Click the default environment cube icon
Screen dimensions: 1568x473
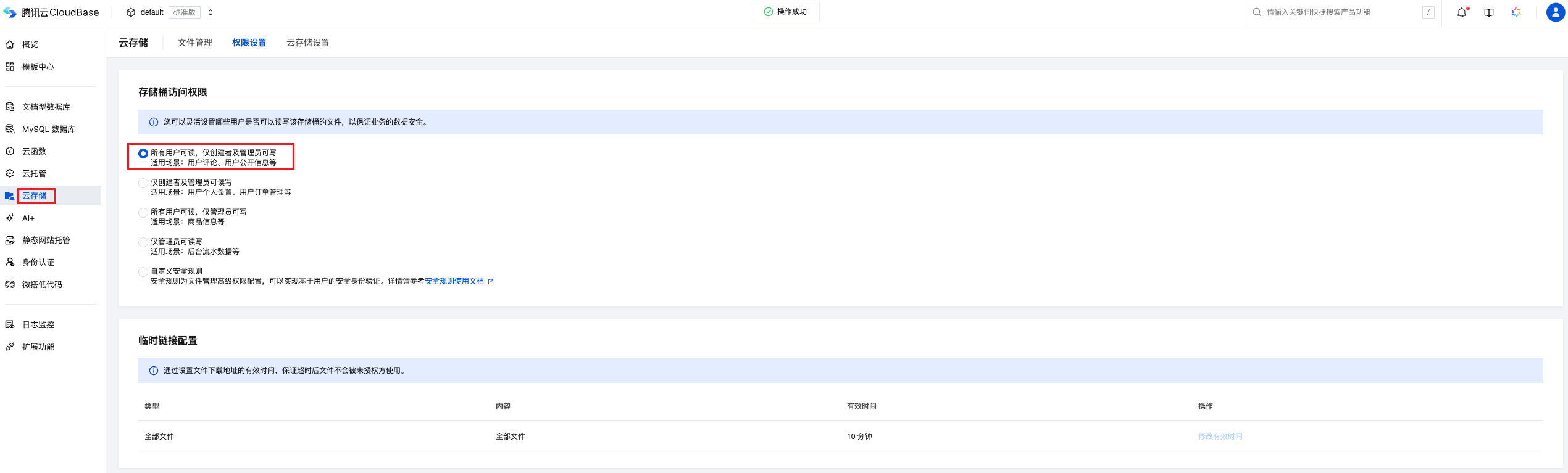[x=131, y=12]
